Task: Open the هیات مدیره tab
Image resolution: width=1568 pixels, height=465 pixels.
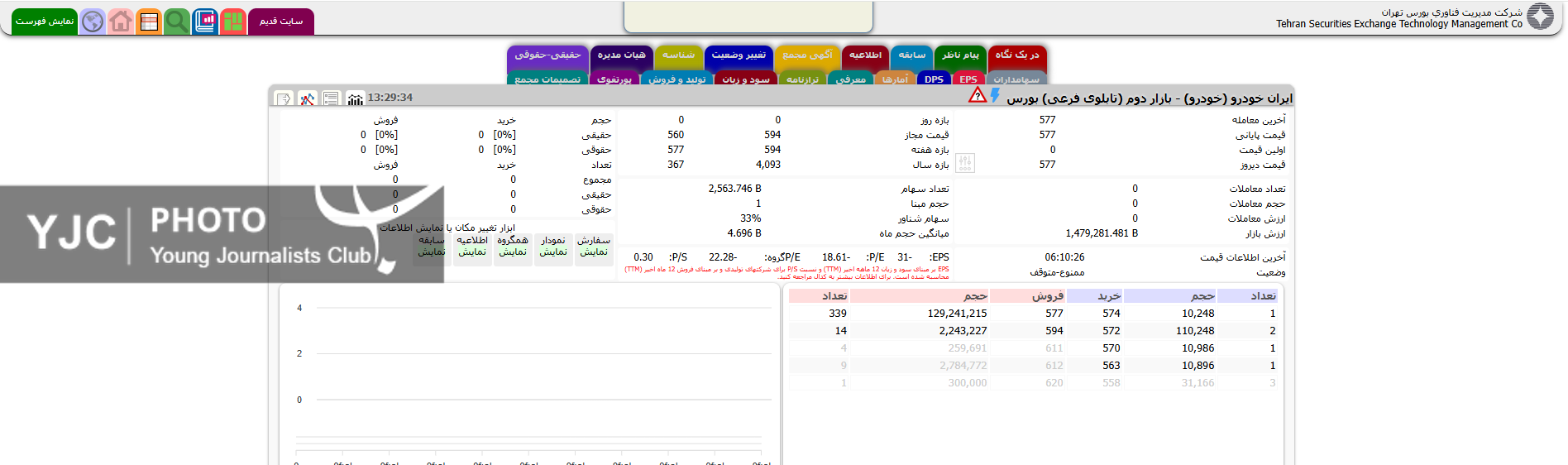Action: click(621, 57)
